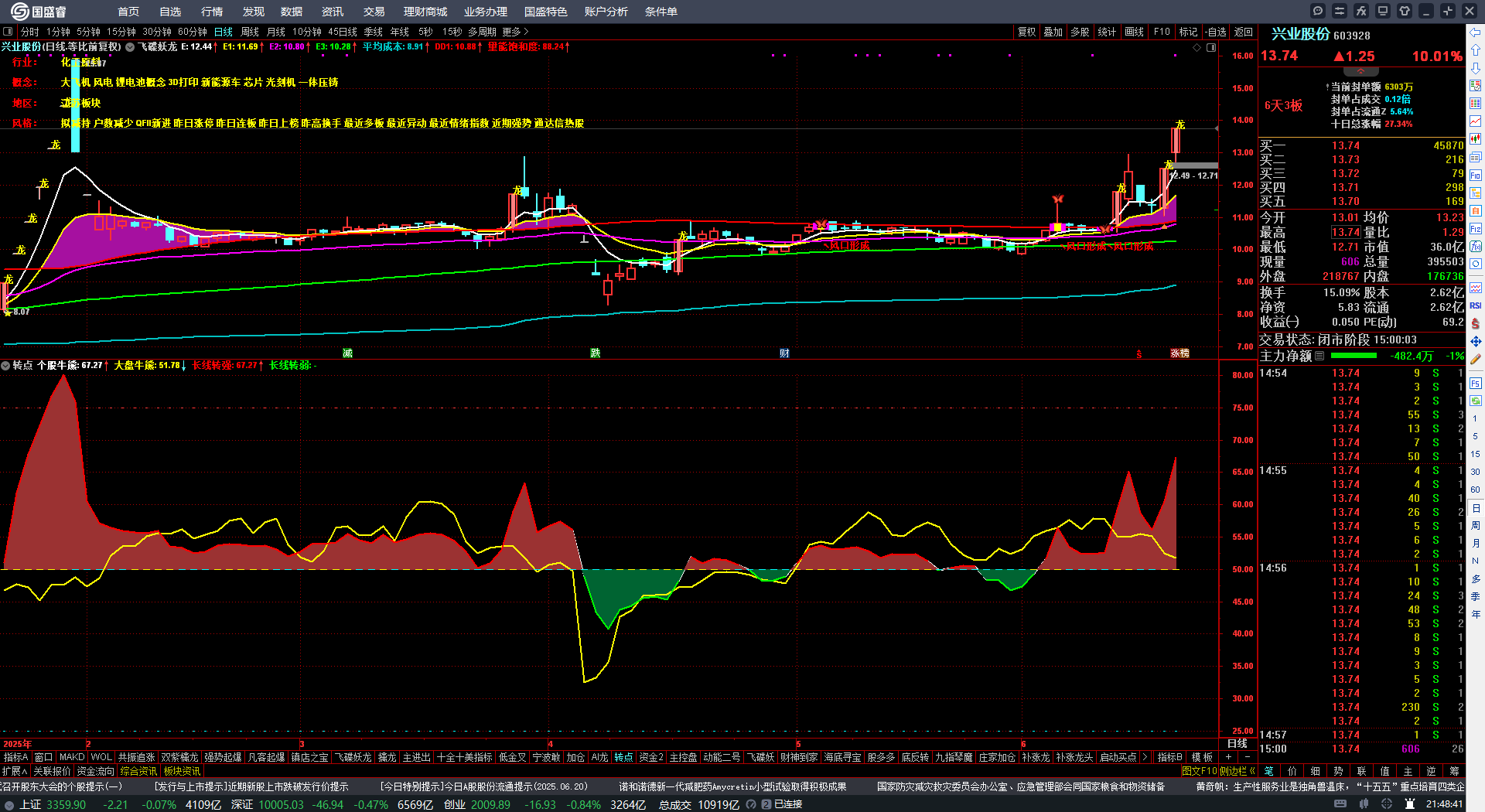Click the screen display icon in title bar

pyautogui.click(x=1383, y=11)
